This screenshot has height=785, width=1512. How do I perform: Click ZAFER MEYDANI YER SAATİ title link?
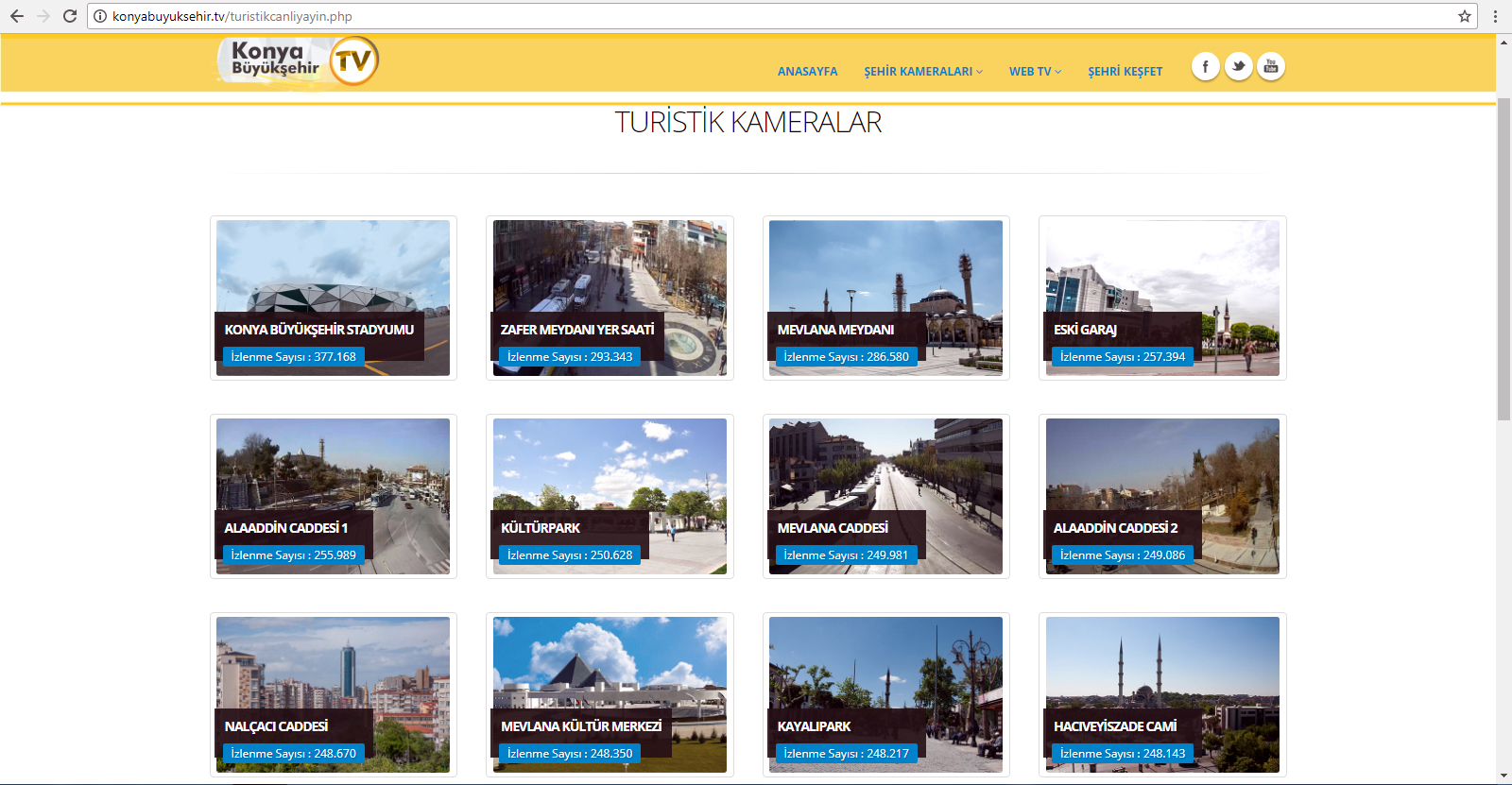point(577,330)
